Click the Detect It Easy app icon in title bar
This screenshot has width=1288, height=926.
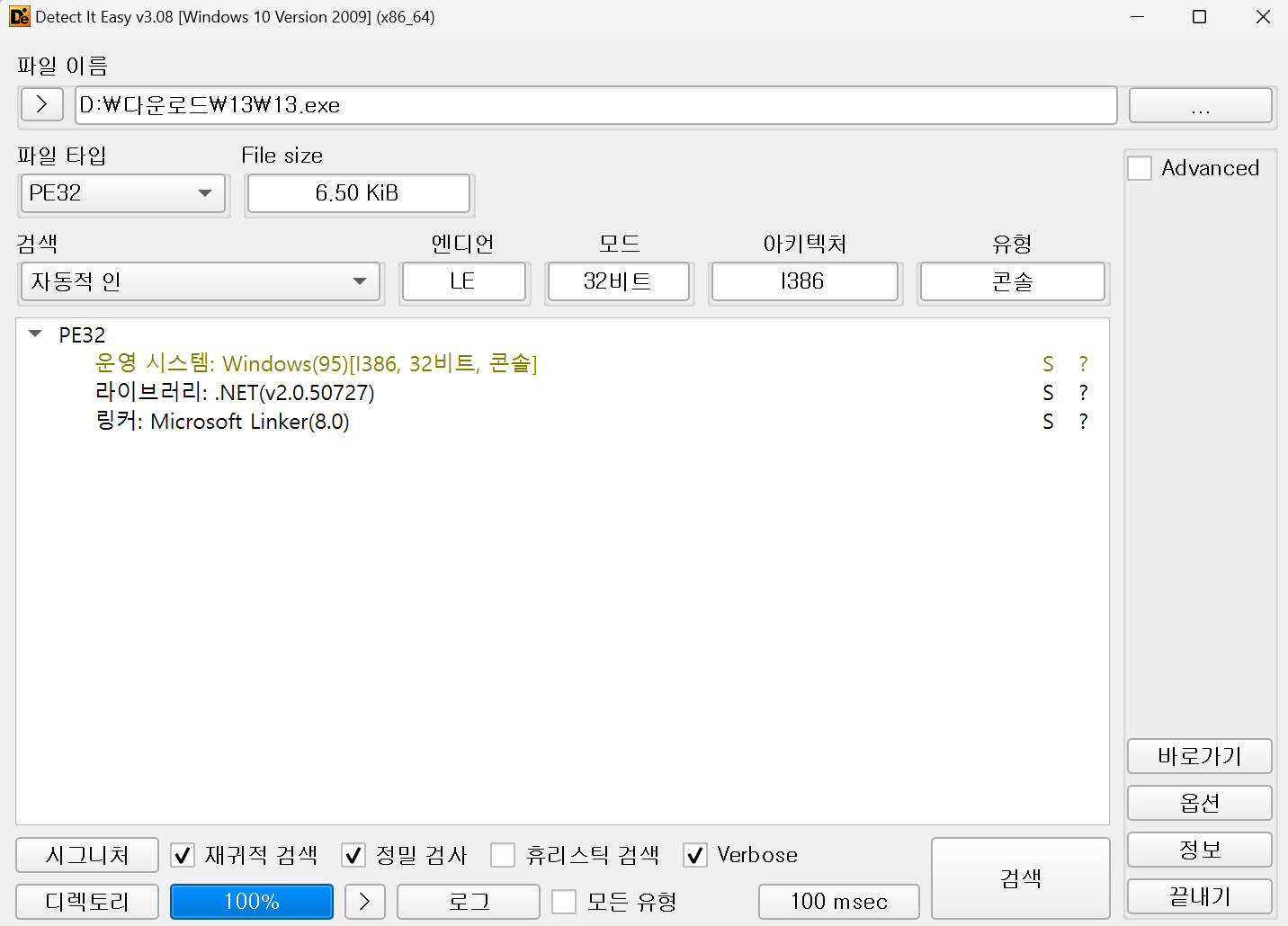click(x=19, y=16)
